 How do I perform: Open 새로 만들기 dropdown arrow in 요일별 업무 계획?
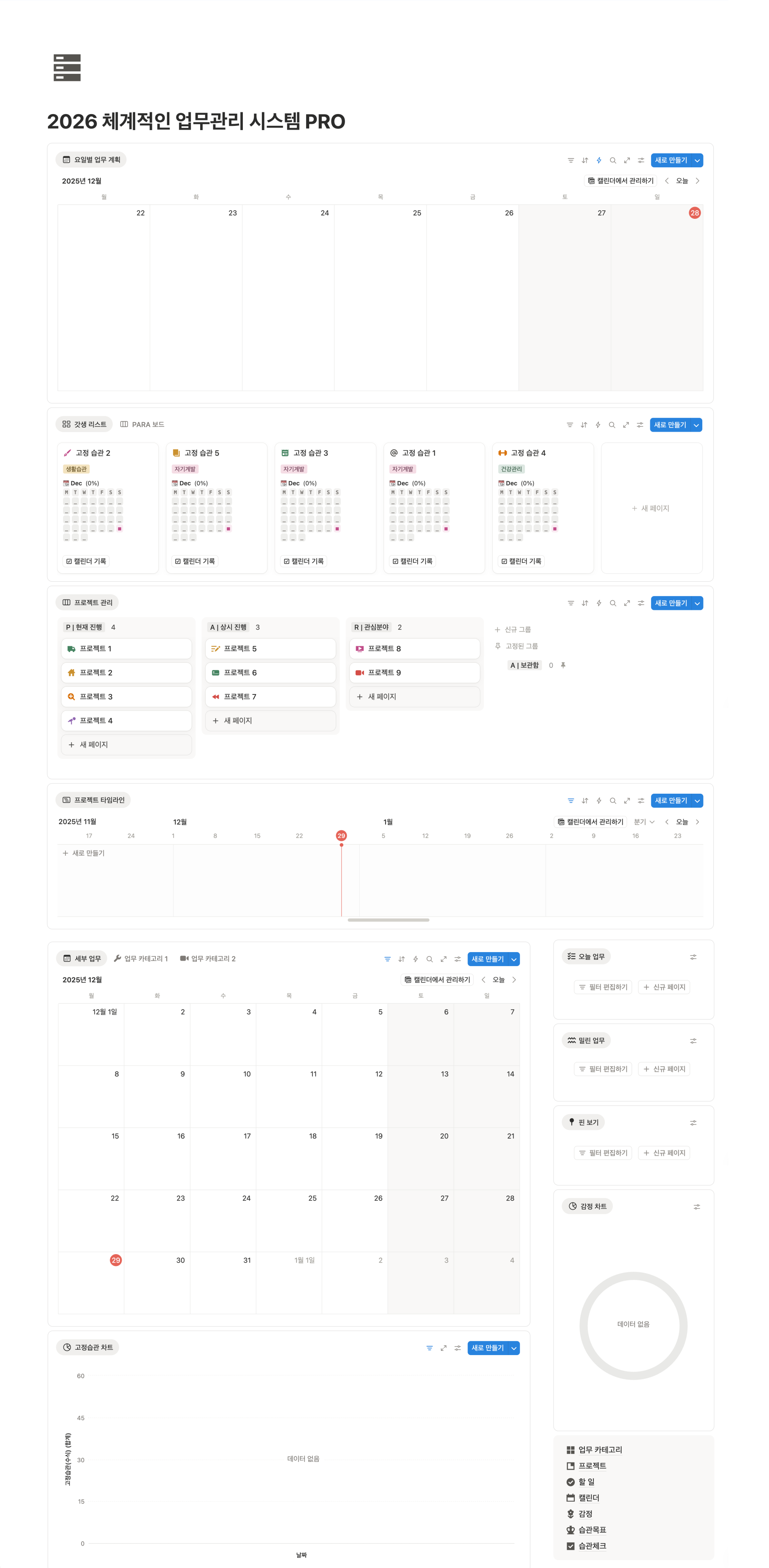[697, 160]
